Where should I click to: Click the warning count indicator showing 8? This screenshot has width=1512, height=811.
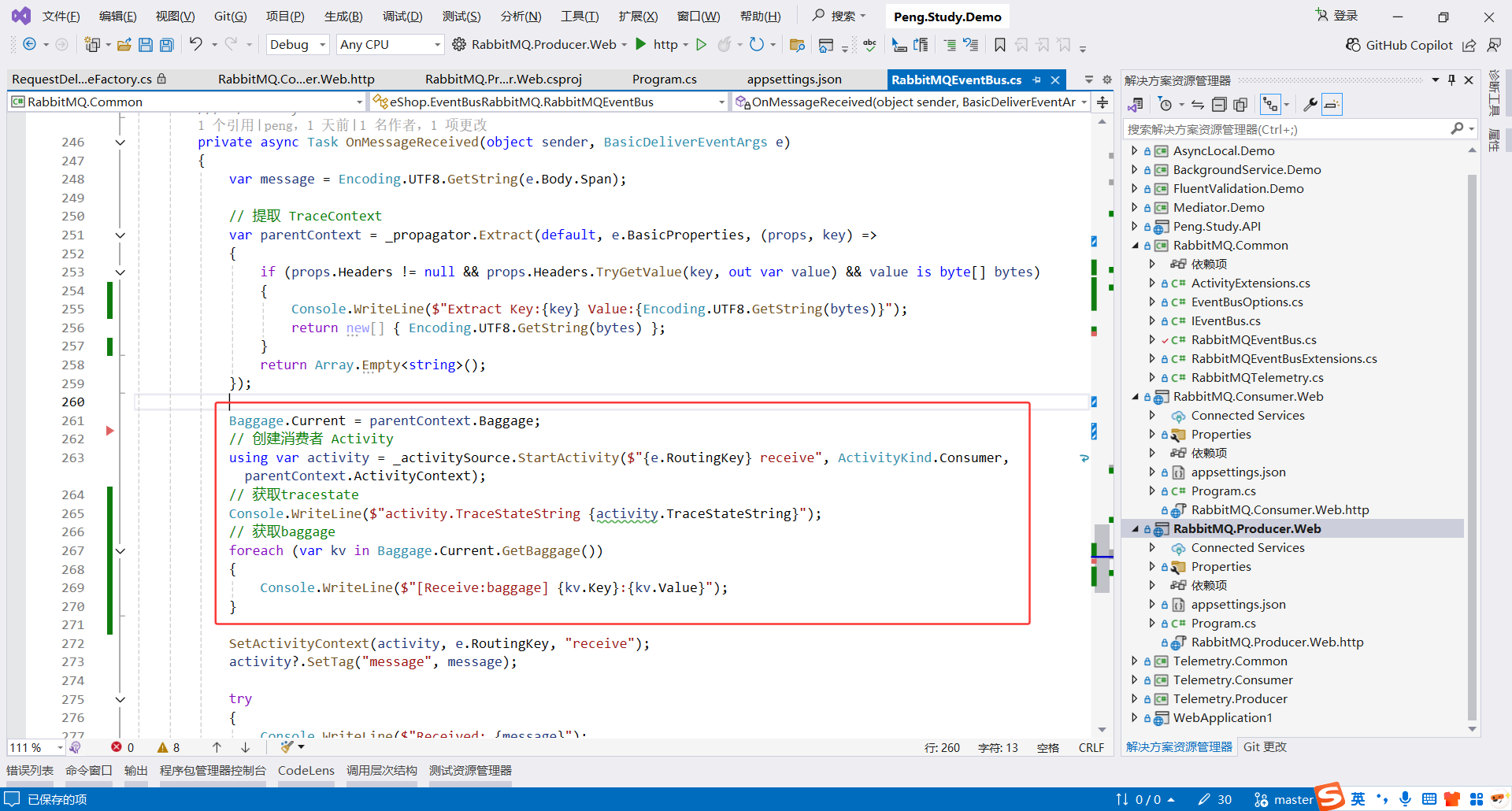click(x=169, y=747)
